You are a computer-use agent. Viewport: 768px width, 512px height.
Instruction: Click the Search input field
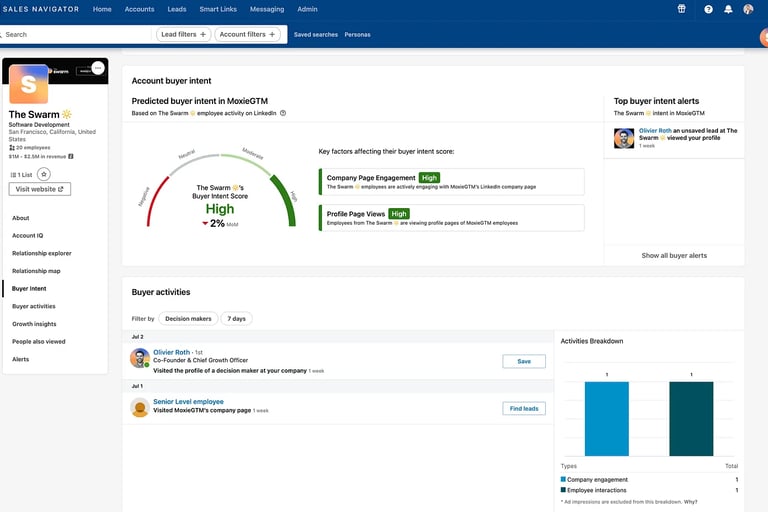pos(76,34)
